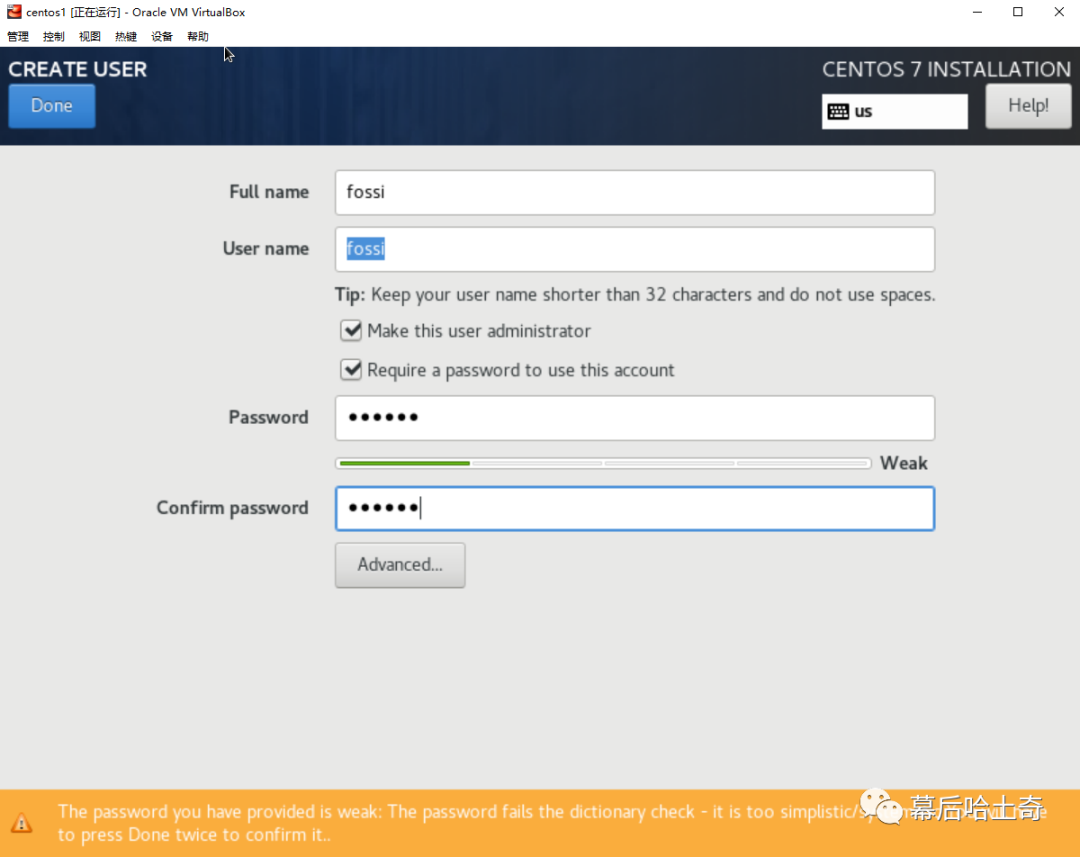The image size is (1080, 857).
Task: Click the warning triangle icon in the orange bar
Action: 21,824
